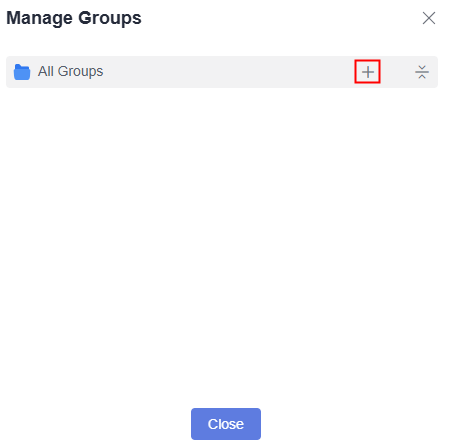Exit group management via top-right X

click(429, 18)
